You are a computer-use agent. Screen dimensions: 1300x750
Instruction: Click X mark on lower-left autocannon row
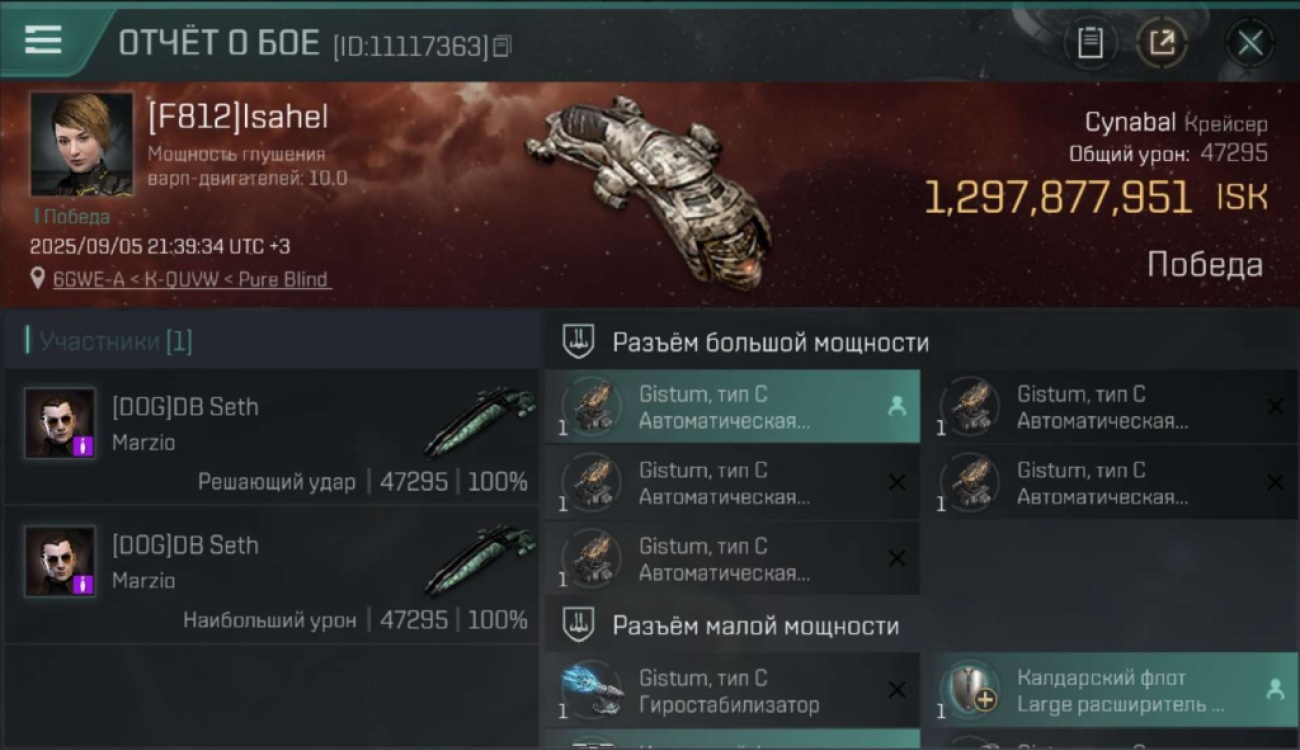(897, 559)
